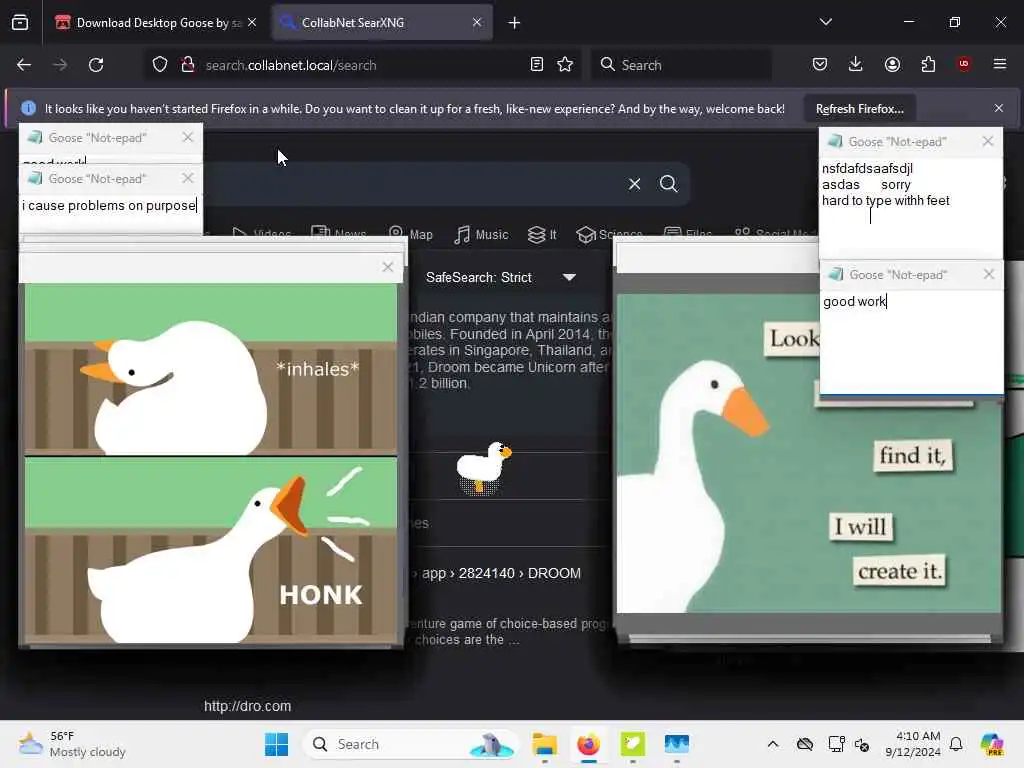Go back with the browser back arrow

[24, 65]
